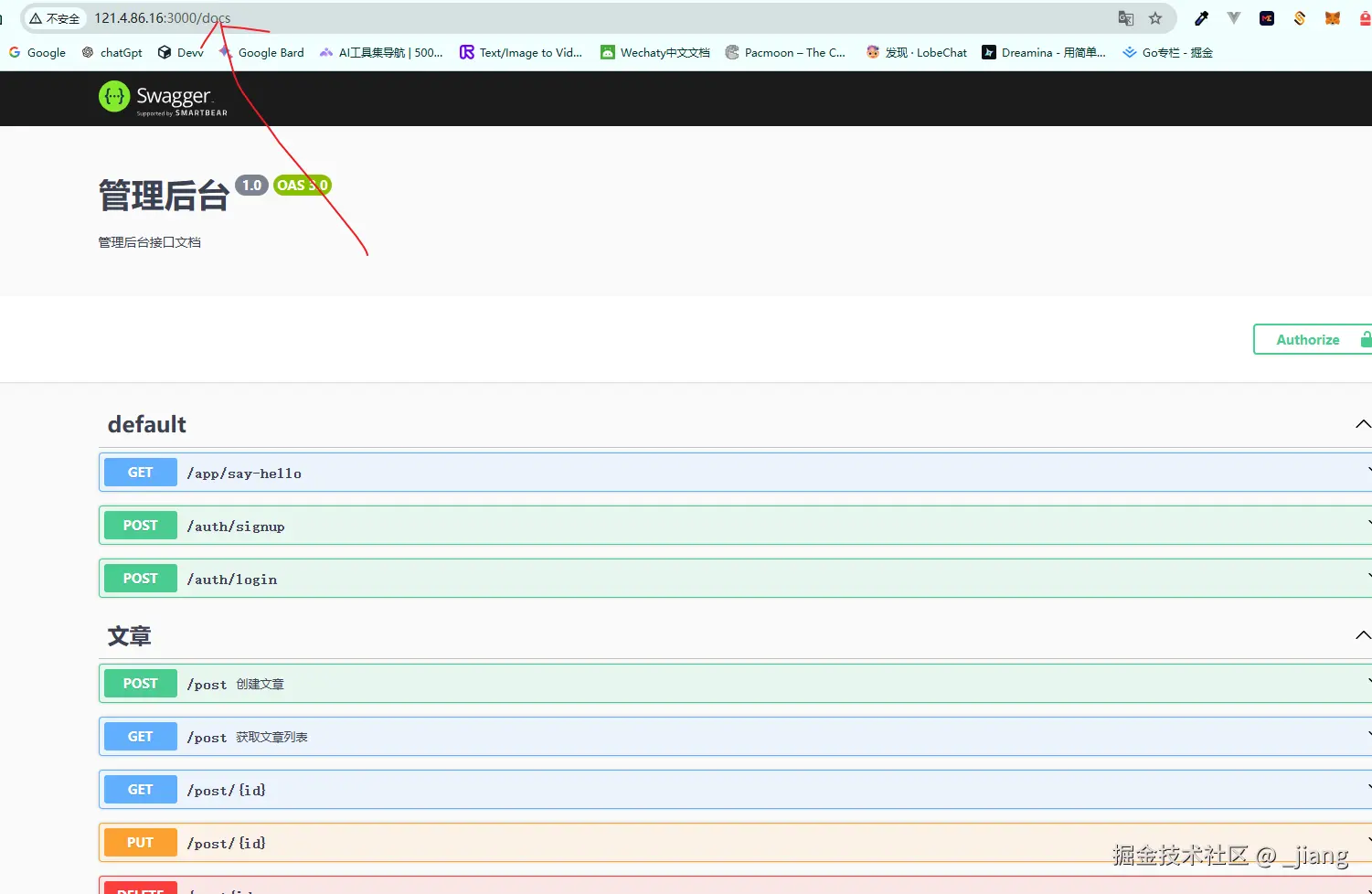The width and height of the screenshot is (1372, 894).
Task: Expand POST /post 创建文章 endpoint
Action: (735, 684)
